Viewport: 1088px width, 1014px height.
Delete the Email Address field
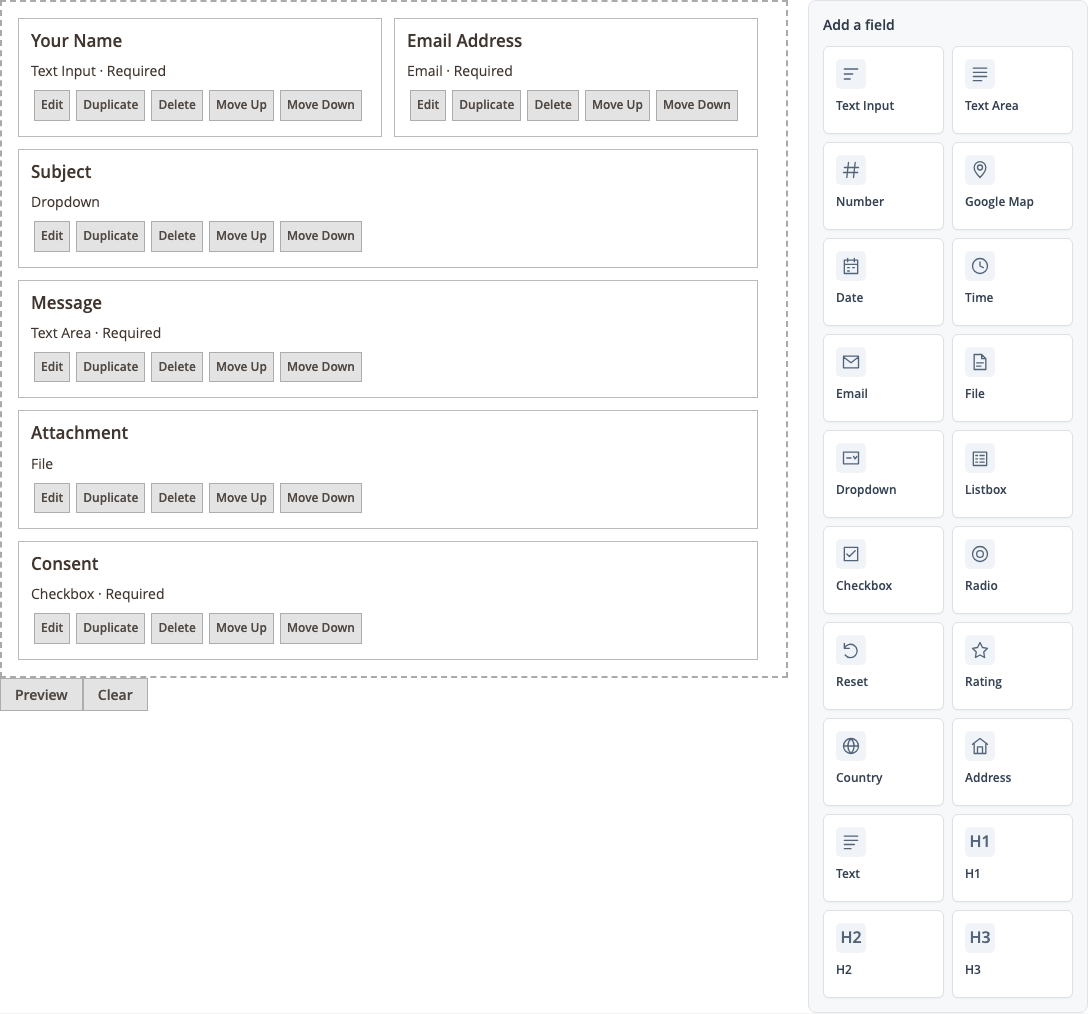click(x=553, y=105)
